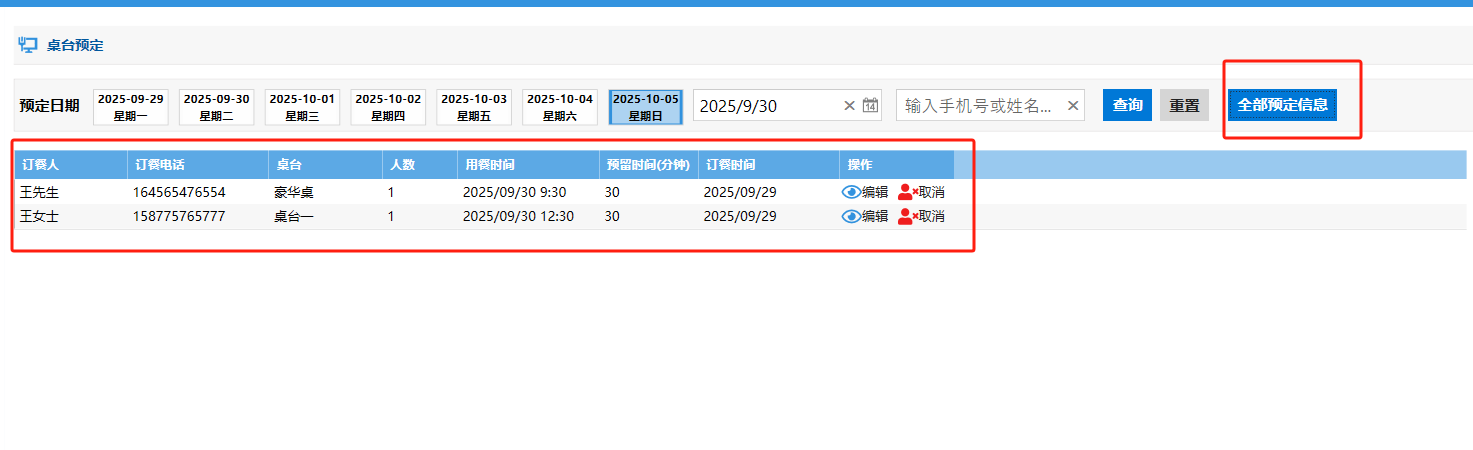Click the 订餐人 column header
The width and height of the screenshot is (1473, 450).
(41, 165)
